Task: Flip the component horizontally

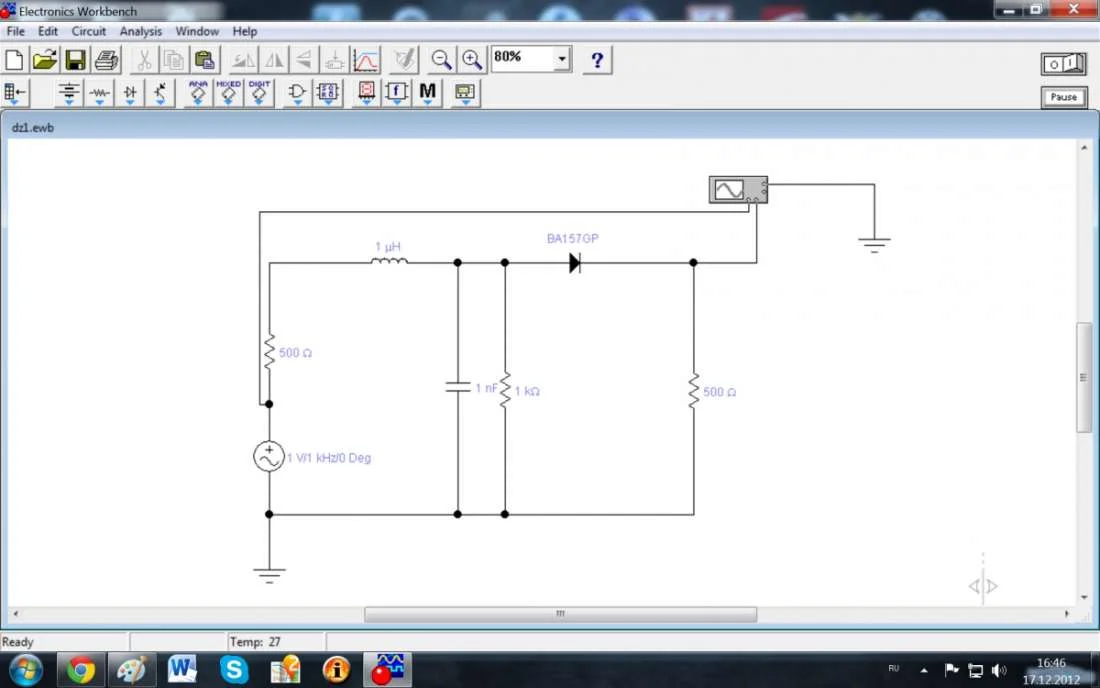Action: (x=274, y=60)
